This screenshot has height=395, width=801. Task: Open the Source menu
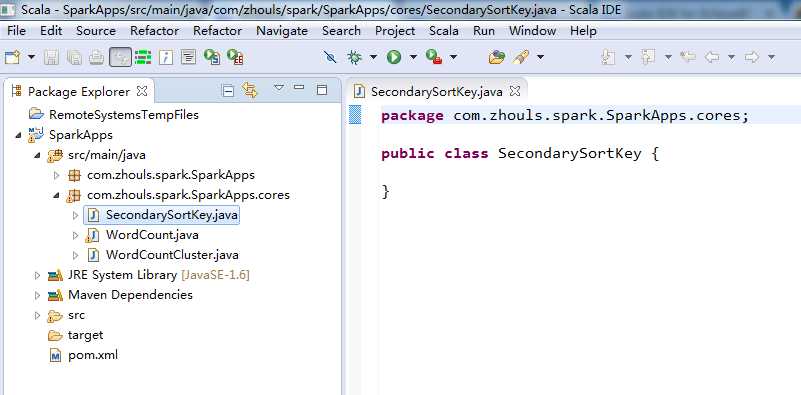click(96, 31)
